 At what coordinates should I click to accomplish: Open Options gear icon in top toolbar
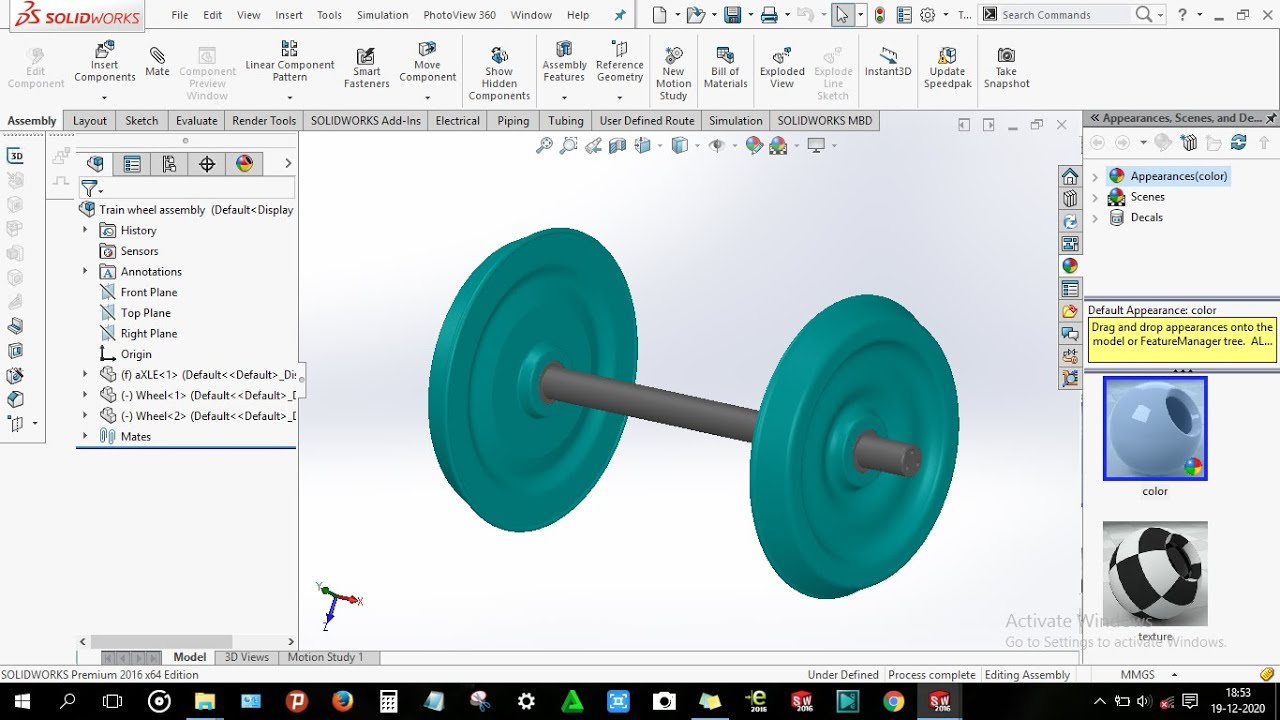coord(927,15)
